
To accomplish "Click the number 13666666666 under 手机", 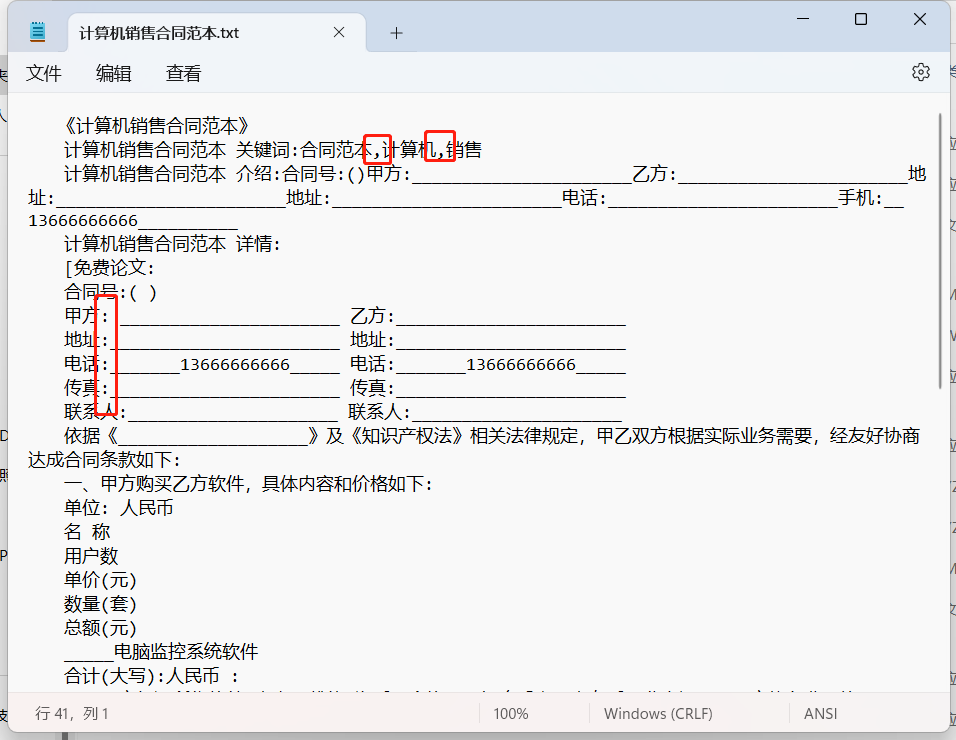I will pyautogui.click(x=83, y=220).
